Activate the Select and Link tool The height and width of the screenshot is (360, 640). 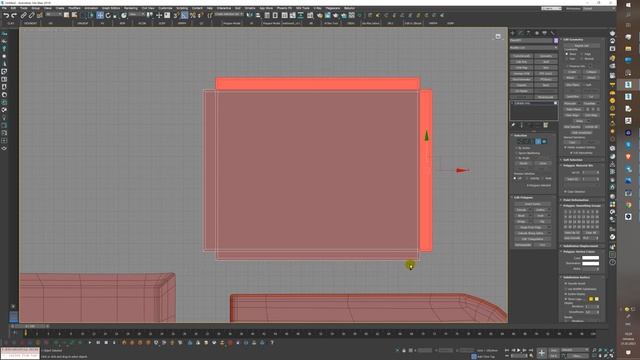24,16
